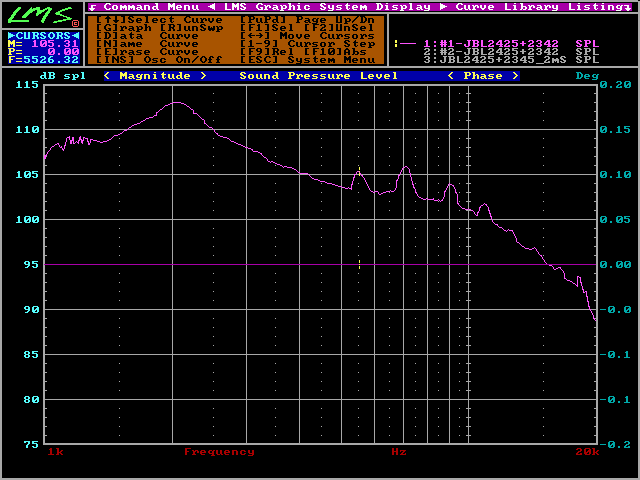
Task: Click the 20k frequency axis label
Action: [587, 451]
